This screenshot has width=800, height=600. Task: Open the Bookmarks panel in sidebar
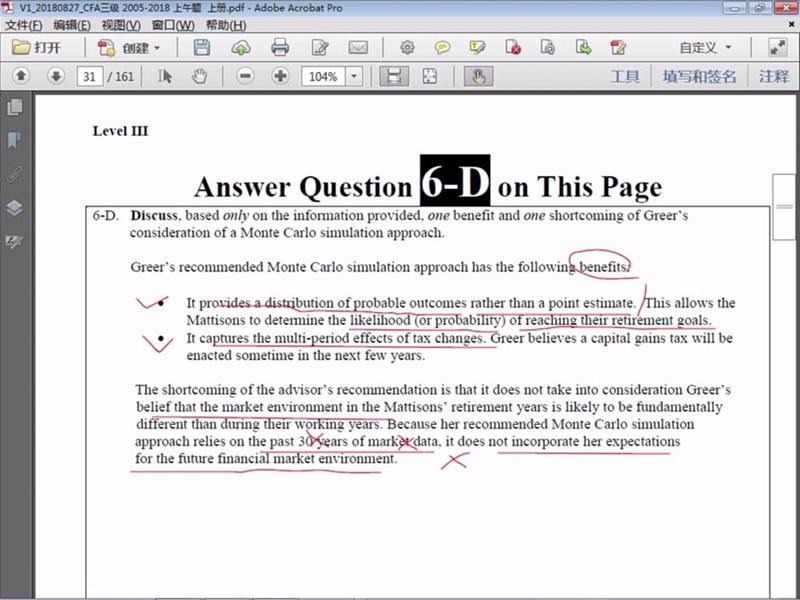[14, 140]
